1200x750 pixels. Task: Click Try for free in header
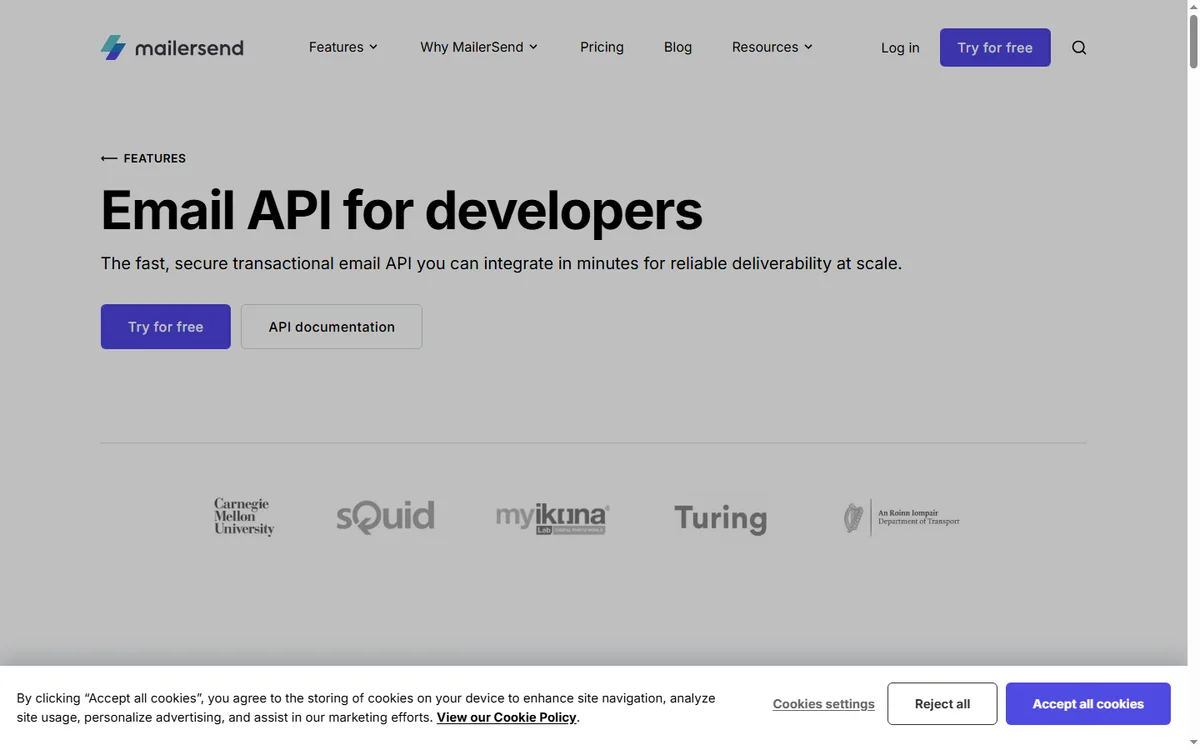coord(995,47)
